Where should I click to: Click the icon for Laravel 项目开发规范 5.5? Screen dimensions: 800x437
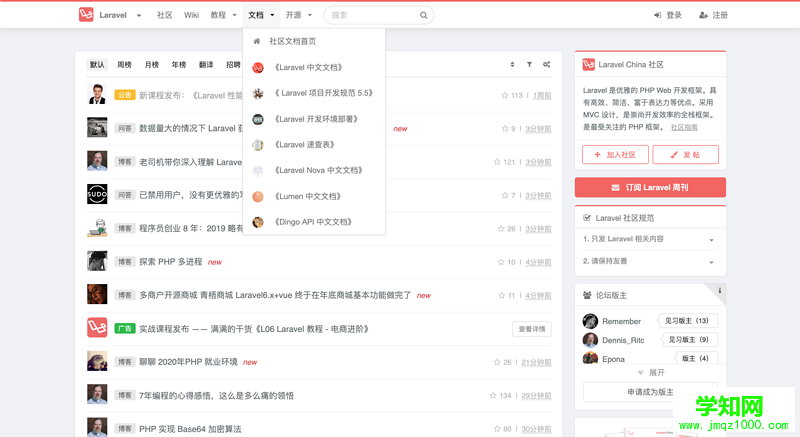tap(258, 93)
